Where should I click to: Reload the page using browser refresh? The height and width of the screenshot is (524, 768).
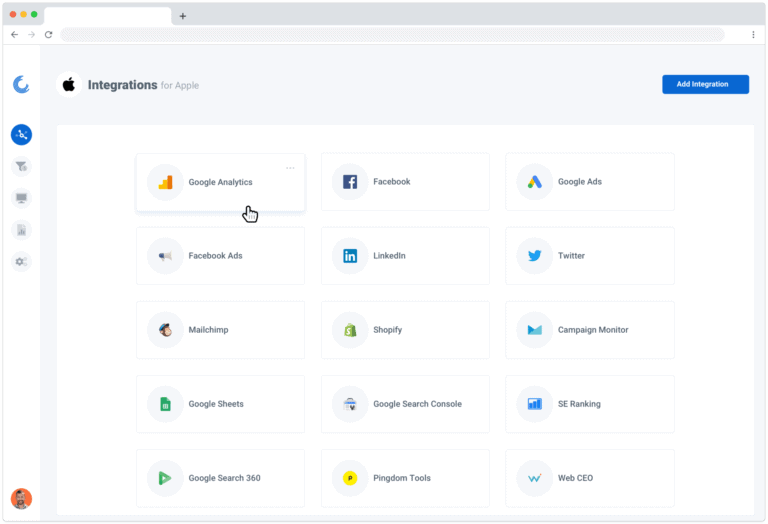tap(48, 34)
